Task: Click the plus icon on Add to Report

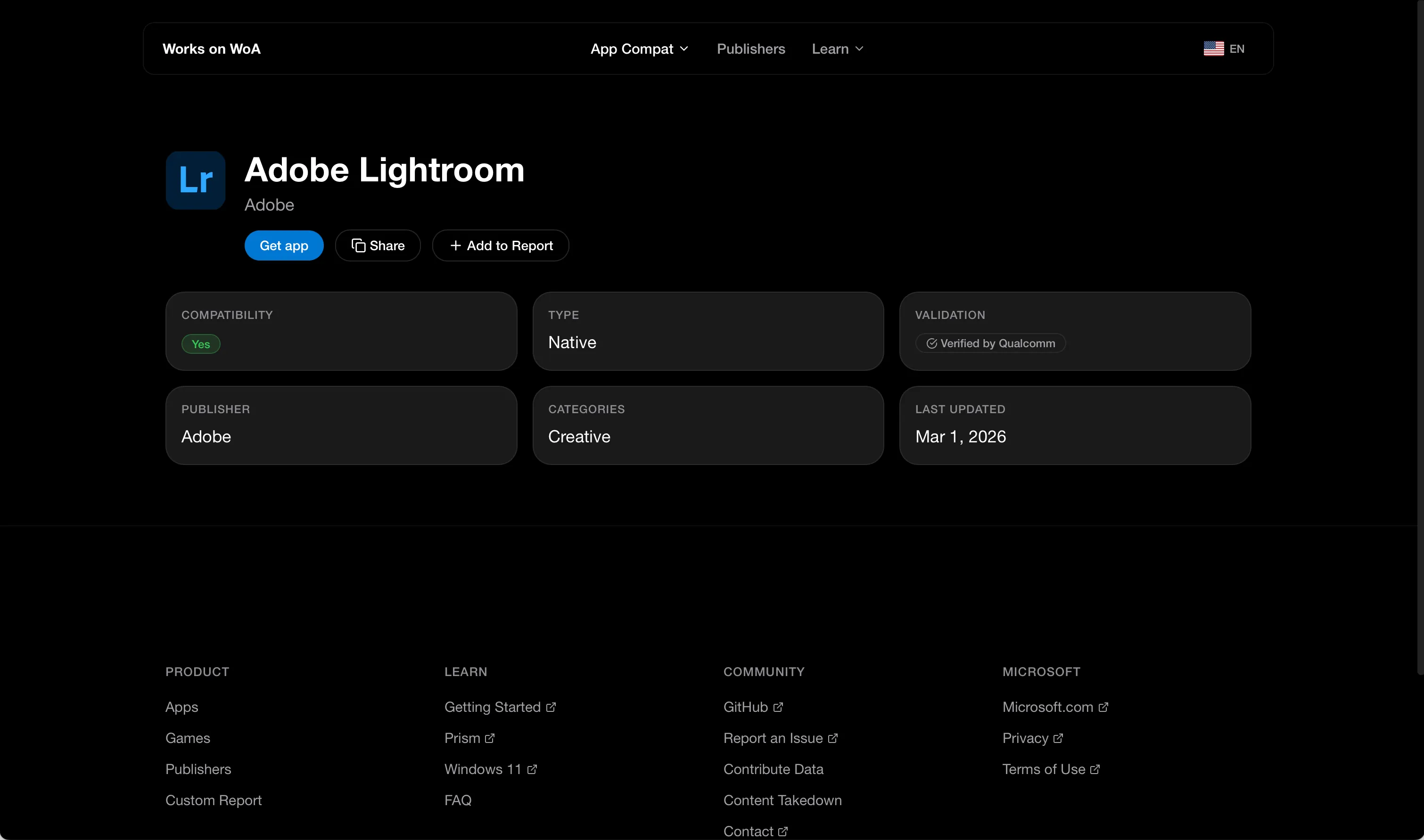Action: tap(455, 245)
